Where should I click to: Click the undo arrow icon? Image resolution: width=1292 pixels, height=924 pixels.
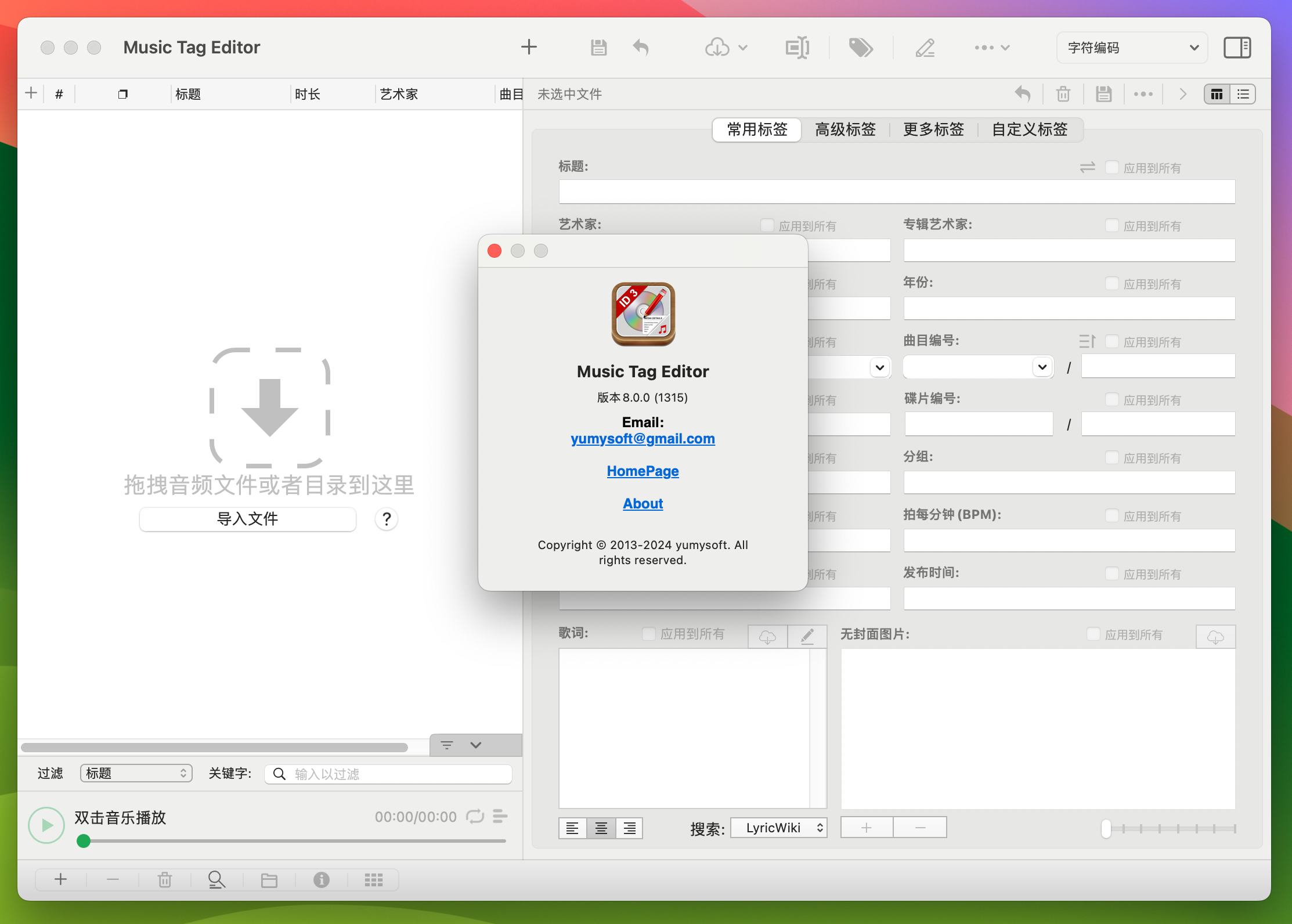pos(642,46)
